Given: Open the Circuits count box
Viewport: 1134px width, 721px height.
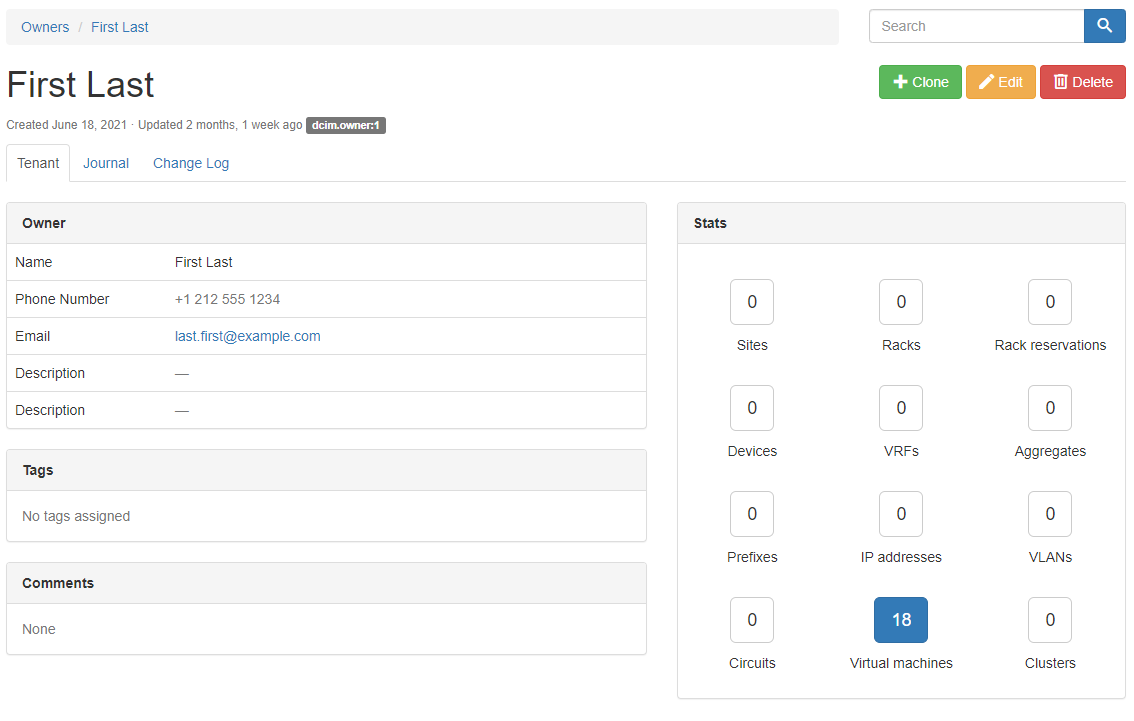Looking at the screenshot, I should pyautogui.click(x=752, y=620).
